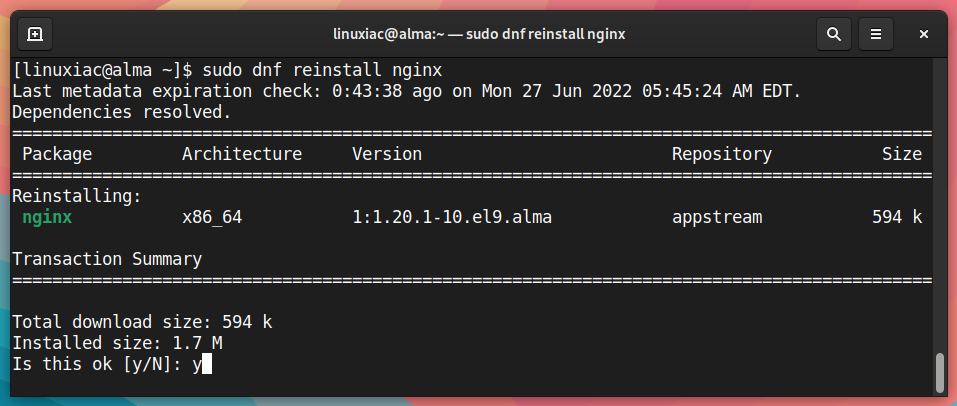This screenshot has height=406, width=957.
Task: Click the vertical scrollbar handle
Action: (940, 372)
